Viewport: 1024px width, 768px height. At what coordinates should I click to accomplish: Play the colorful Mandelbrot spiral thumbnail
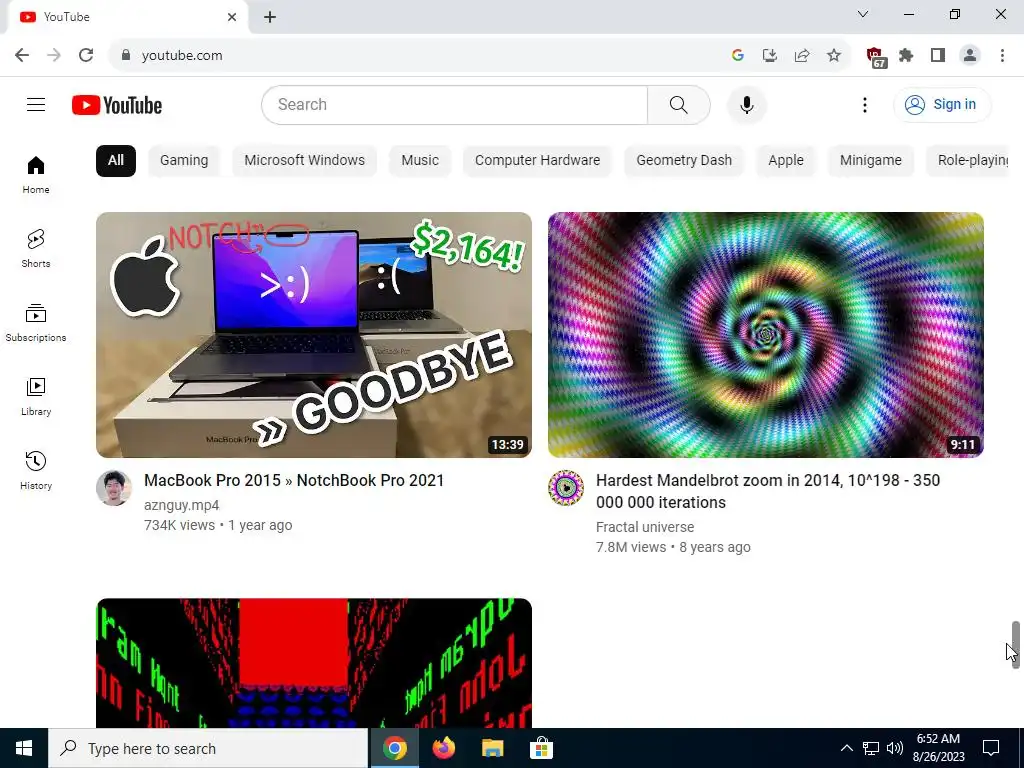[765, 335]
